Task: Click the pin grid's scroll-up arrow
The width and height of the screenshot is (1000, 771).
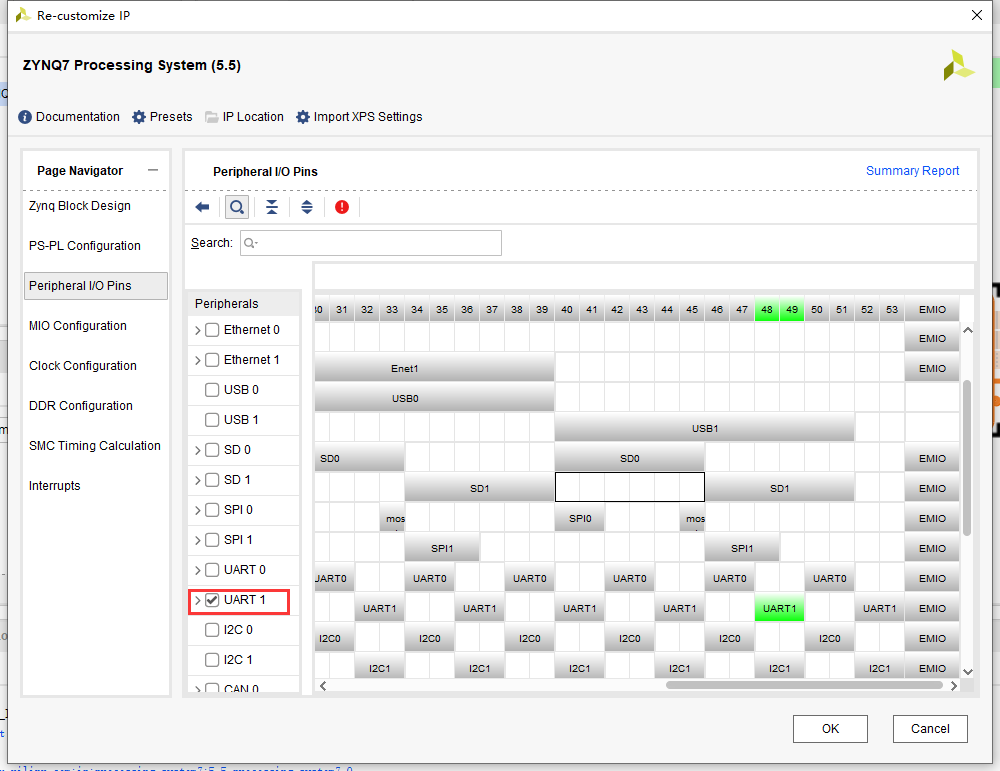Action: click(967, 330)
